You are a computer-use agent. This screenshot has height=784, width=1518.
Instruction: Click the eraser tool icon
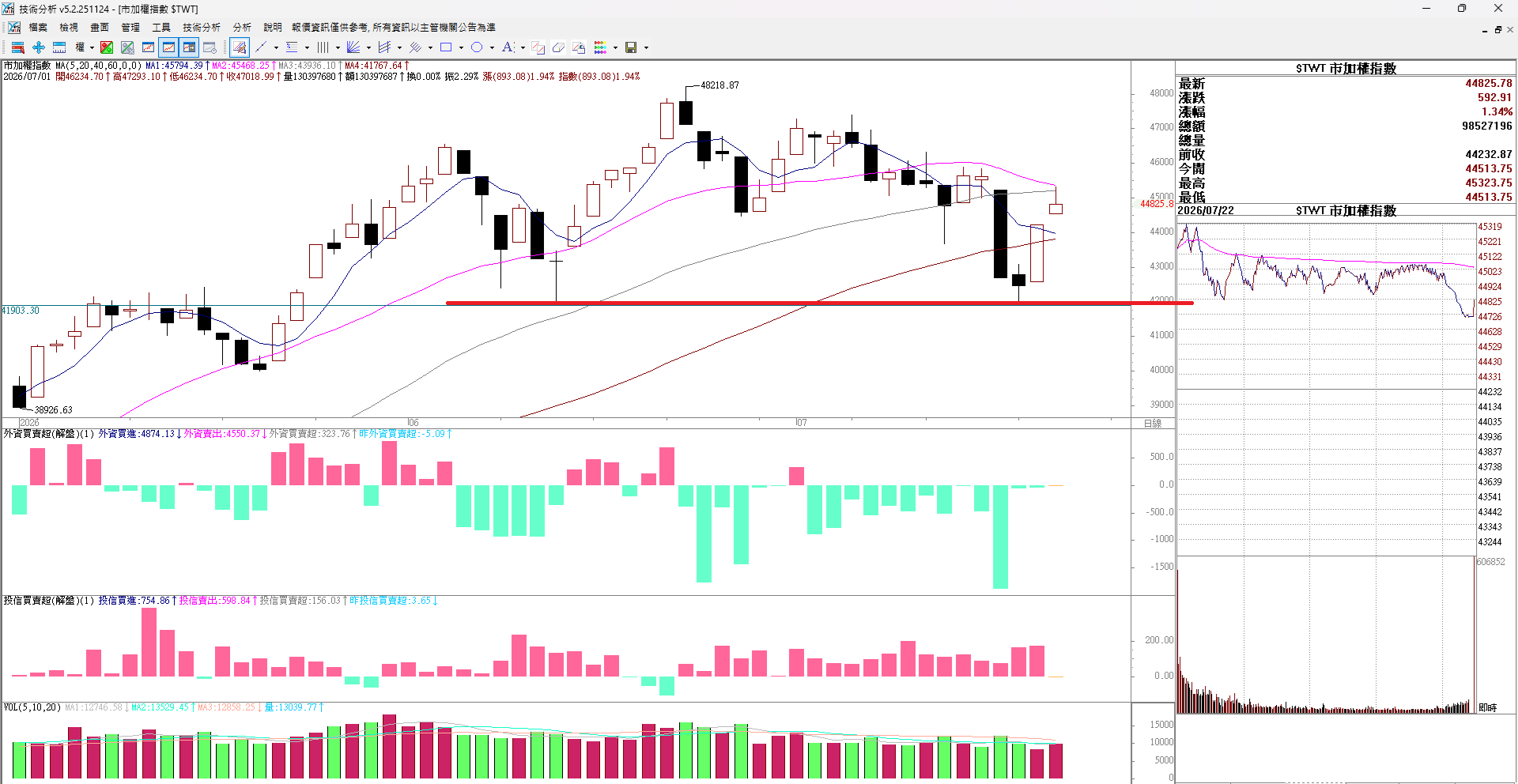click(558, 47)
